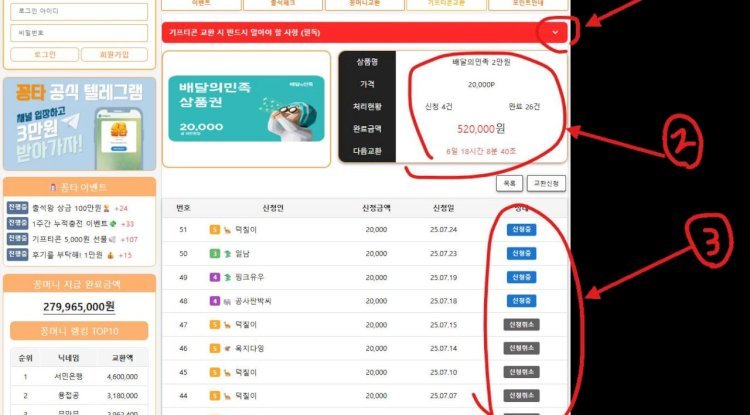Open the 출석왕 상금 100만원 event link
The image size is (750, 415).
(66, 208)
